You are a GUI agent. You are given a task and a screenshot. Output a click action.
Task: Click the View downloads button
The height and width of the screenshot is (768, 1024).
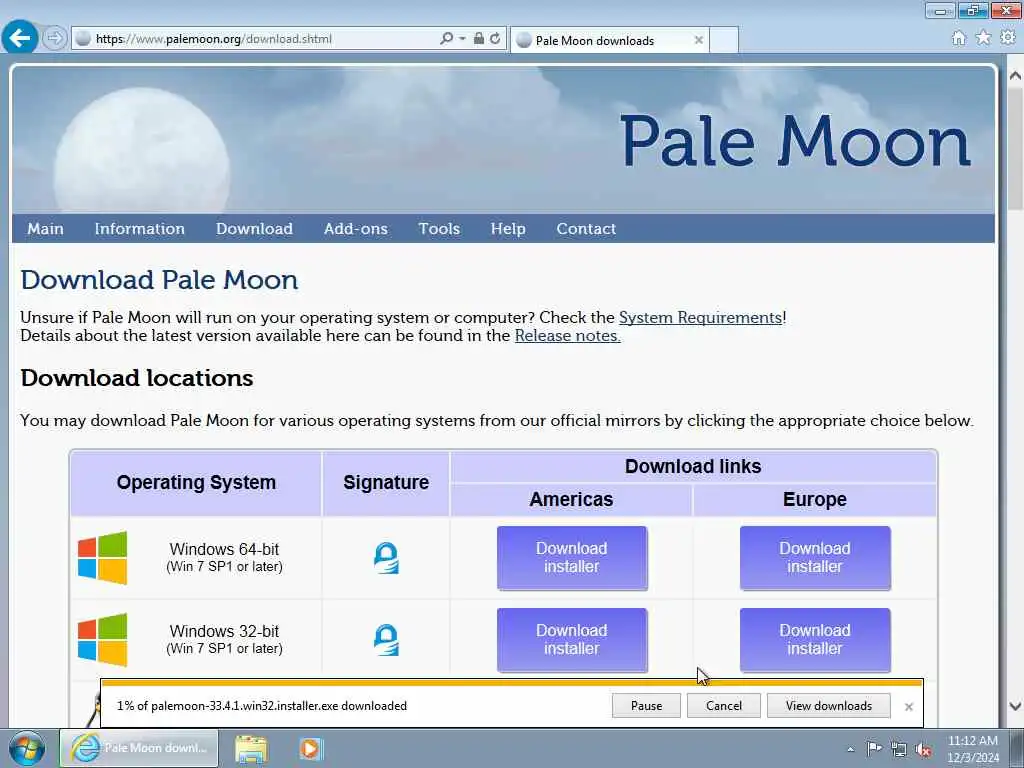pyautogui.click(x=829, y=706)
